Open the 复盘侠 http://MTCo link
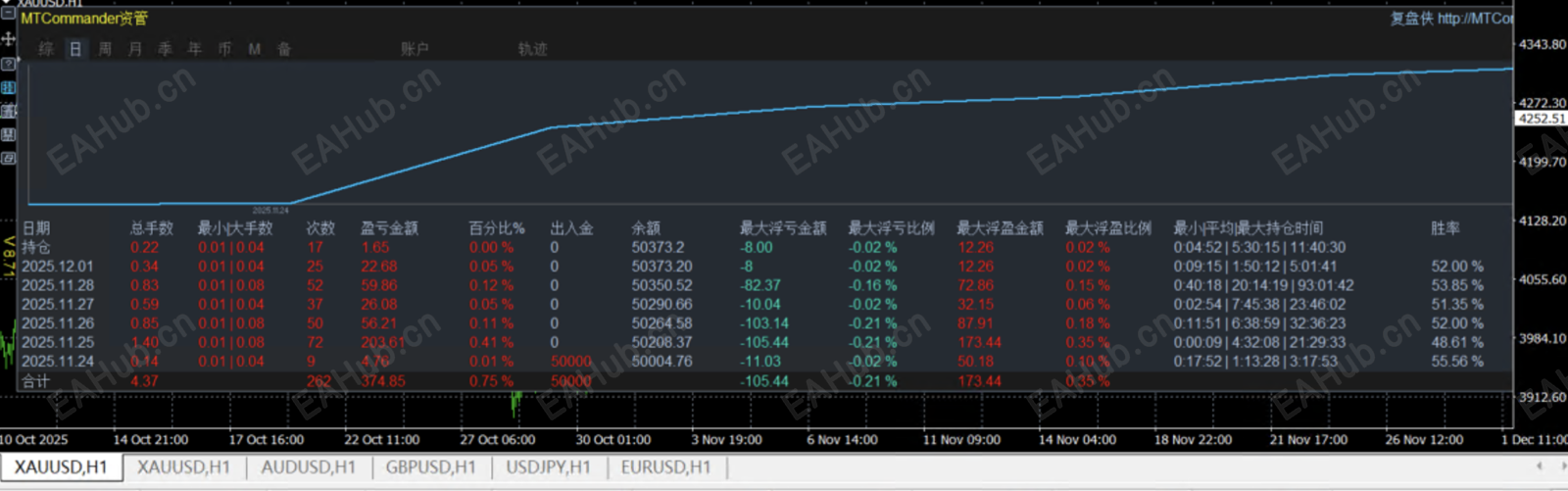1568x491 pixels. point(1450,19)
